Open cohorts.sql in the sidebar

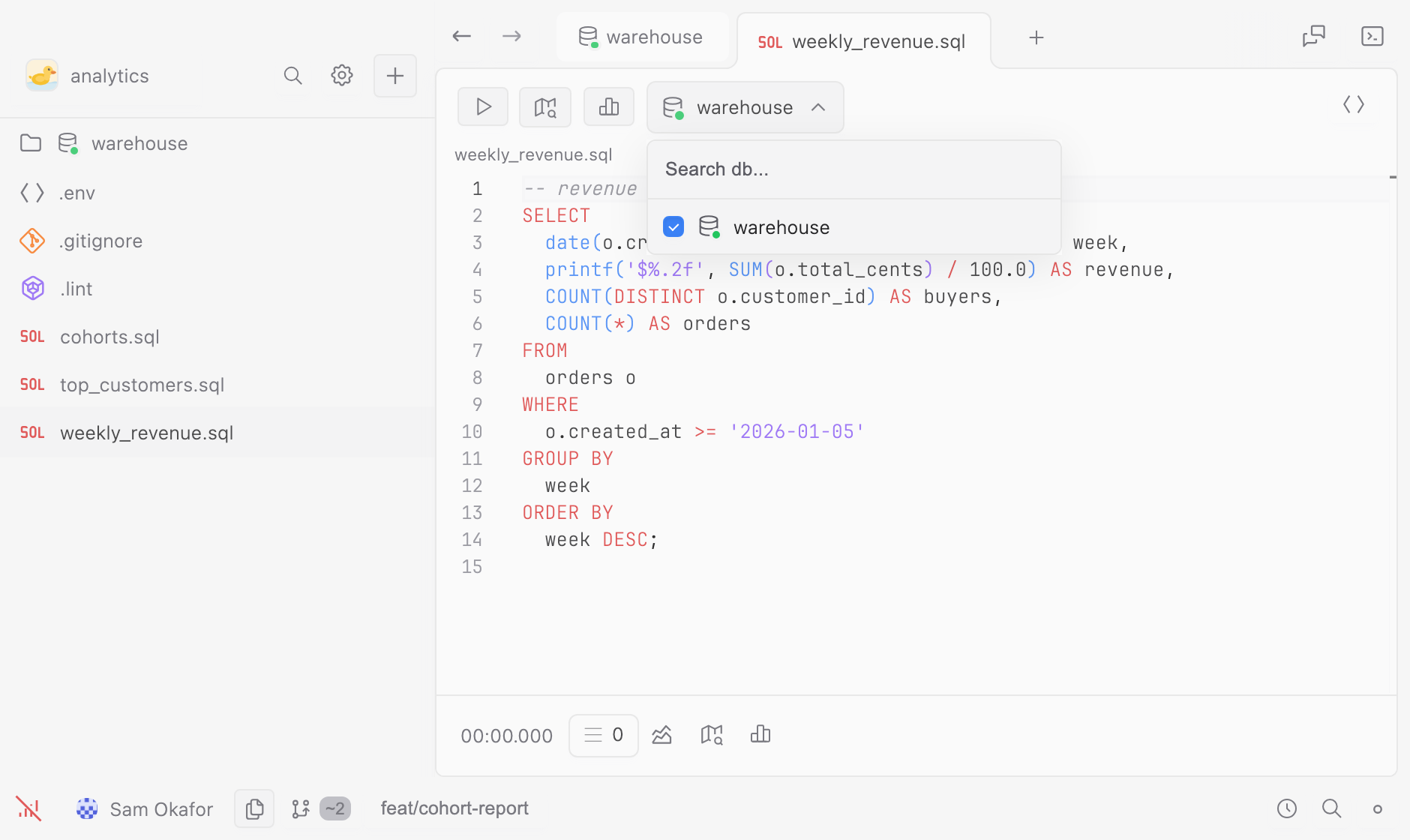(x=217, y=337)
